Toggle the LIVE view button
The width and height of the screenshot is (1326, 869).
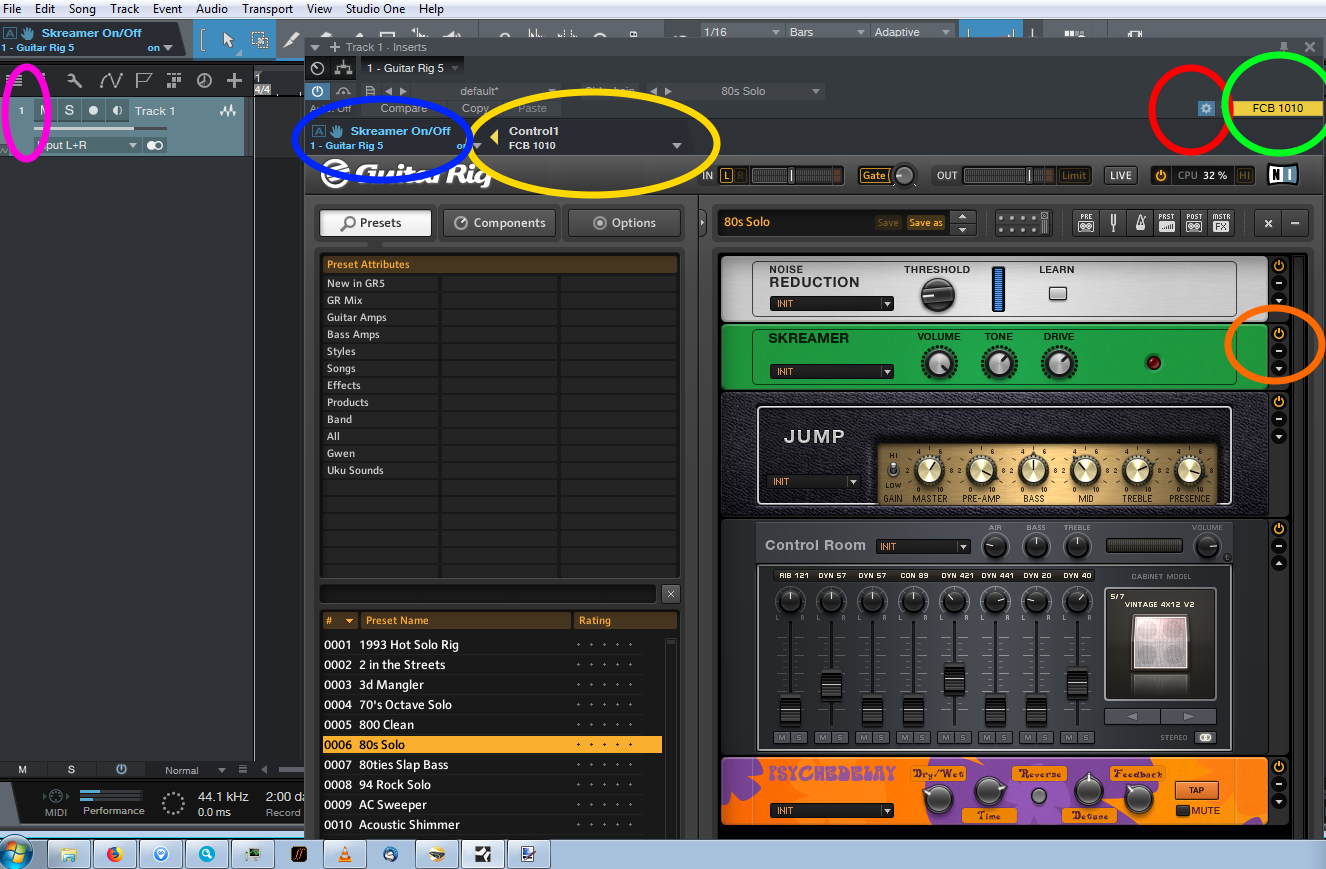[1120, 176]
